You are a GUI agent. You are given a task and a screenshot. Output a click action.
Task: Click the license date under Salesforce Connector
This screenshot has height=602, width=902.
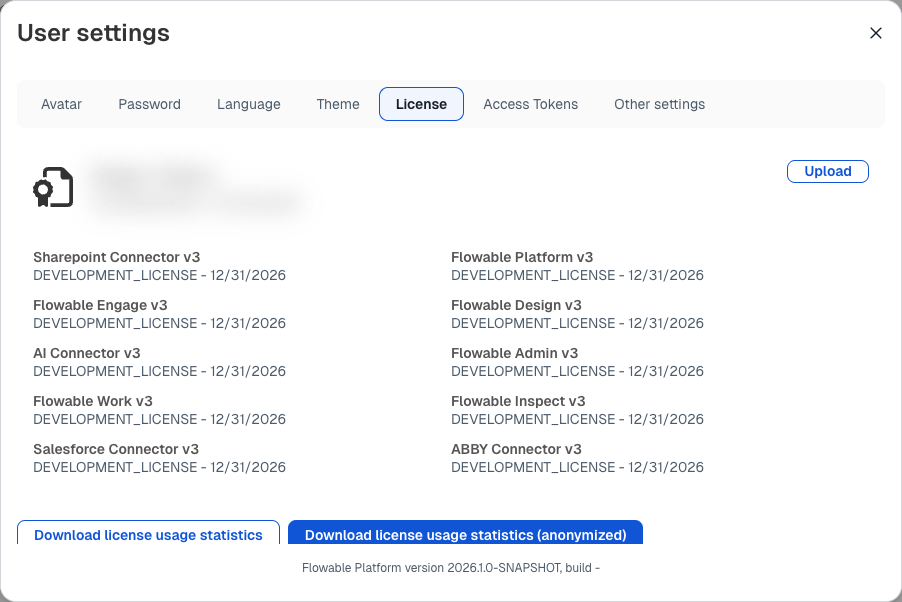click(x=247, y=467)
